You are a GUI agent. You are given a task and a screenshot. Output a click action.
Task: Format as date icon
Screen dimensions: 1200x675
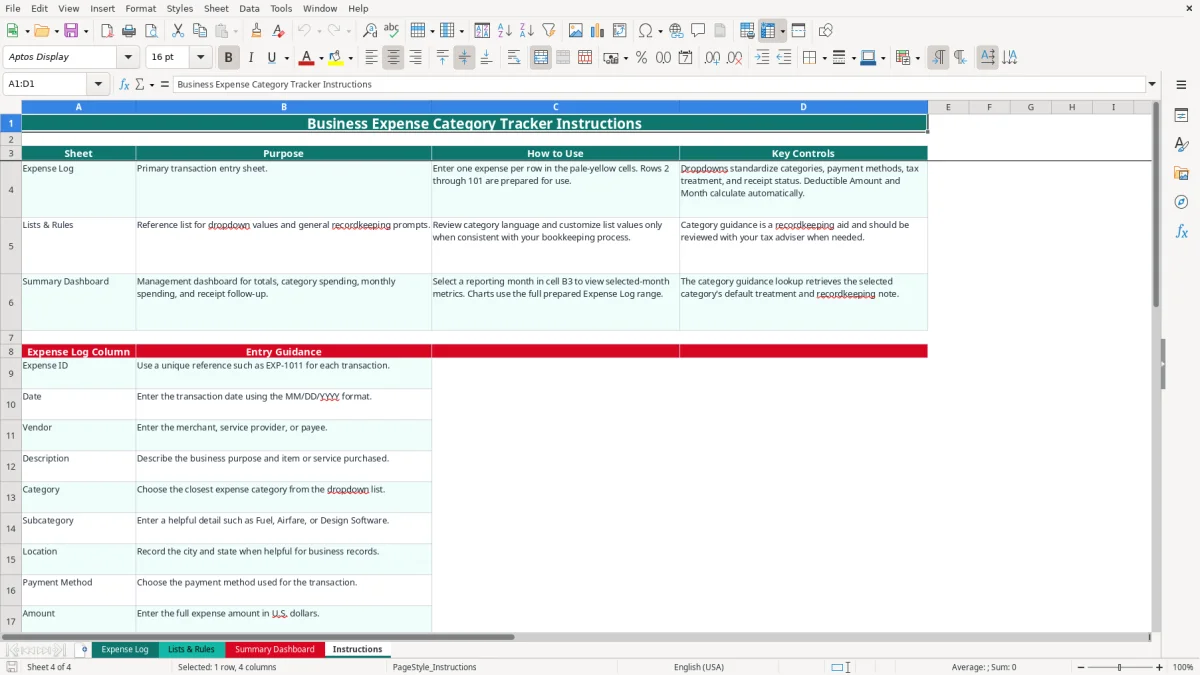coord(685,58)
